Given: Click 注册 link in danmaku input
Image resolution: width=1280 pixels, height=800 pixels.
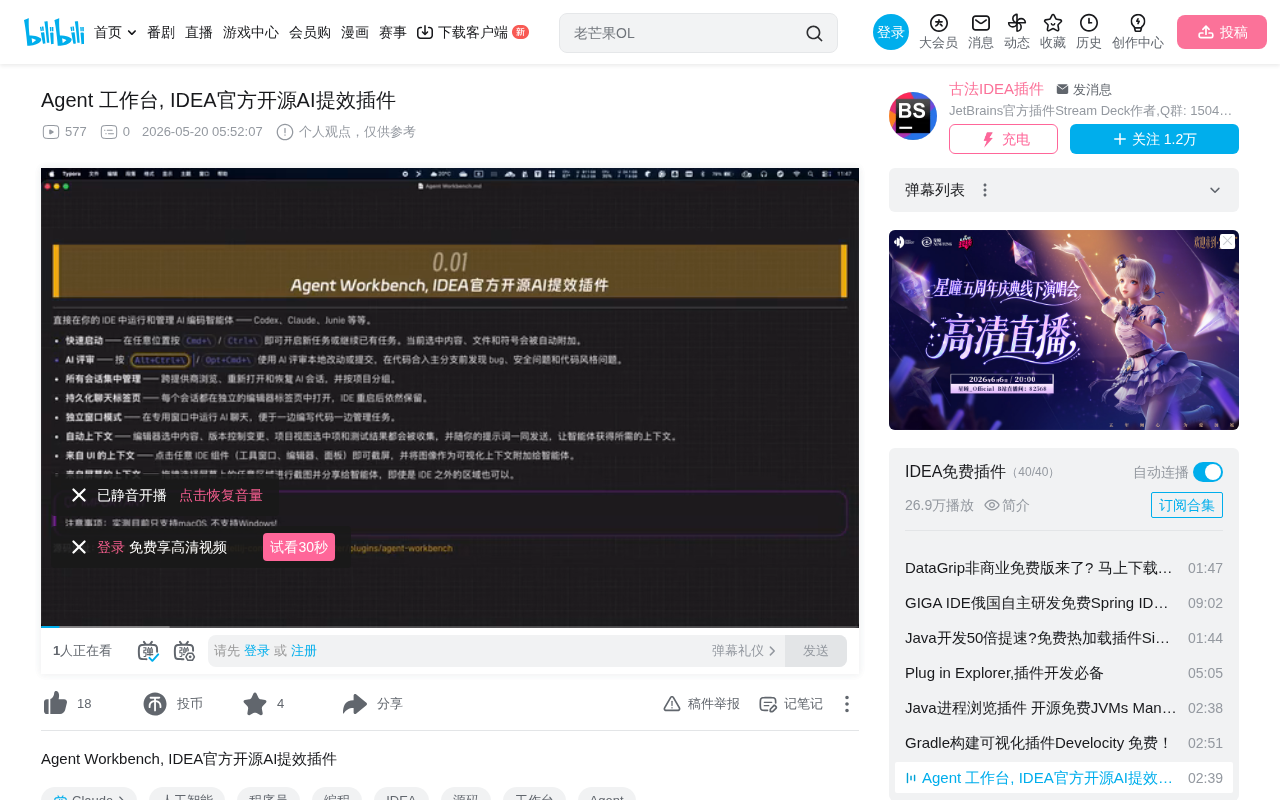Looking at the screenshot, I should tap(304, 651).
